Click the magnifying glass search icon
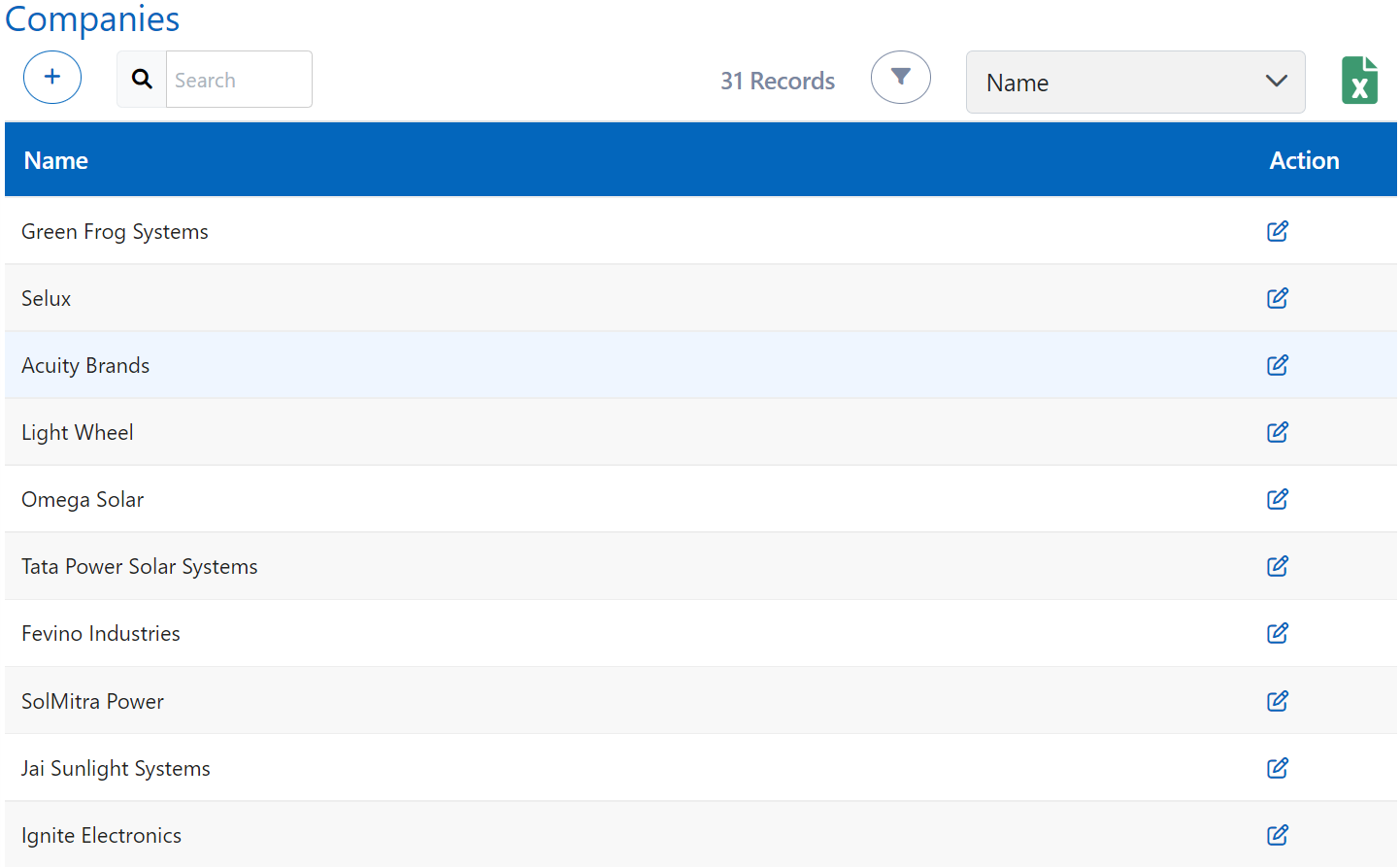1400x867 pixels. (x=142, y=80)
